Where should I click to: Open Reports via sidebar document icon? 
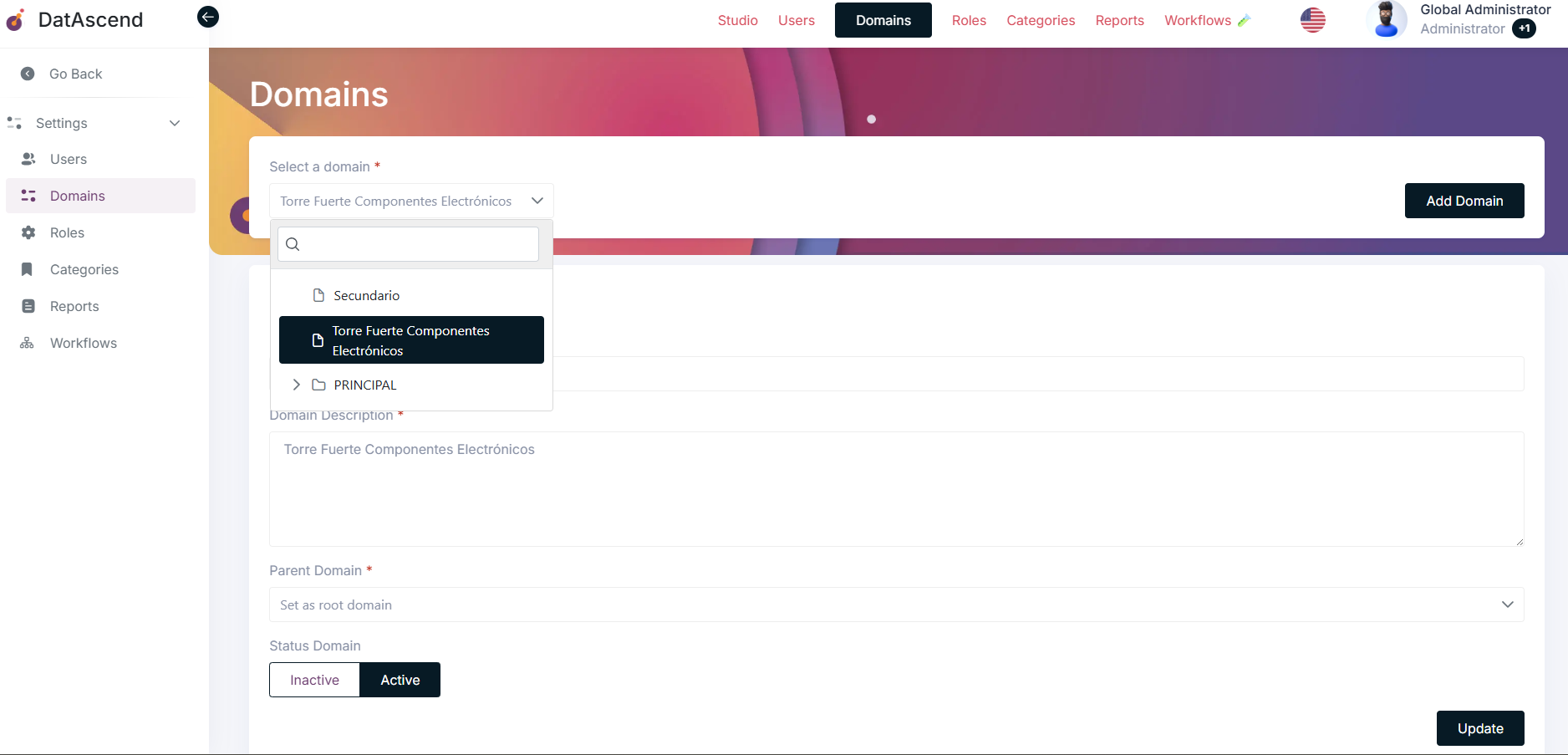click(28, 306)
